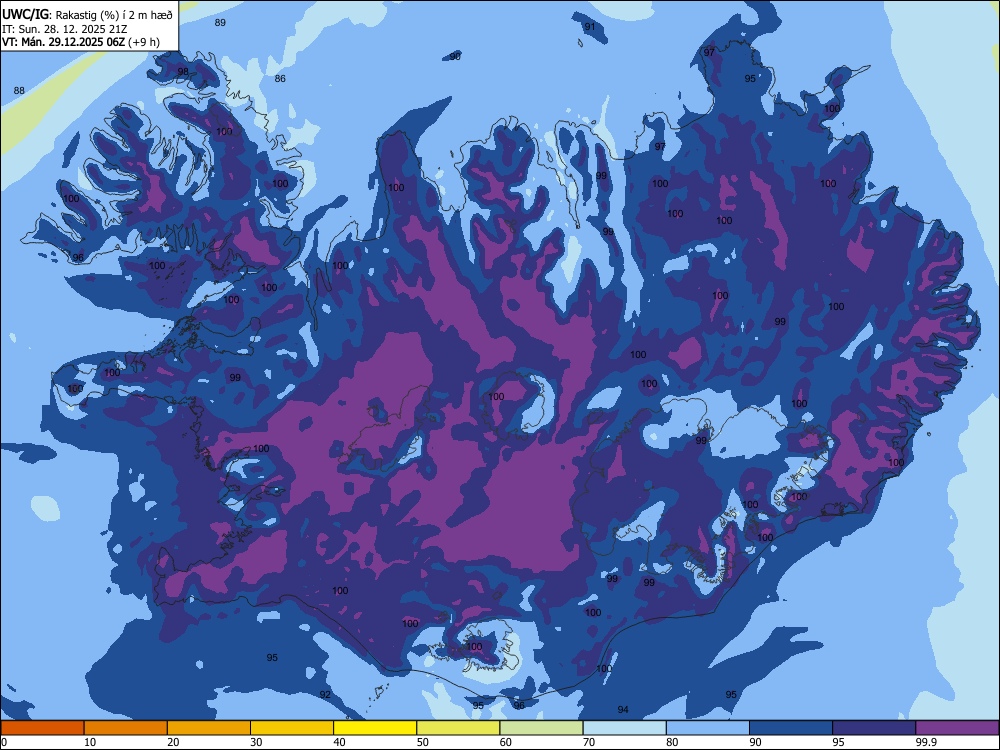1000x750 pixels.
Task: Choose the 70–80 pale blue legend swatch
Action: tap(624, 728)
